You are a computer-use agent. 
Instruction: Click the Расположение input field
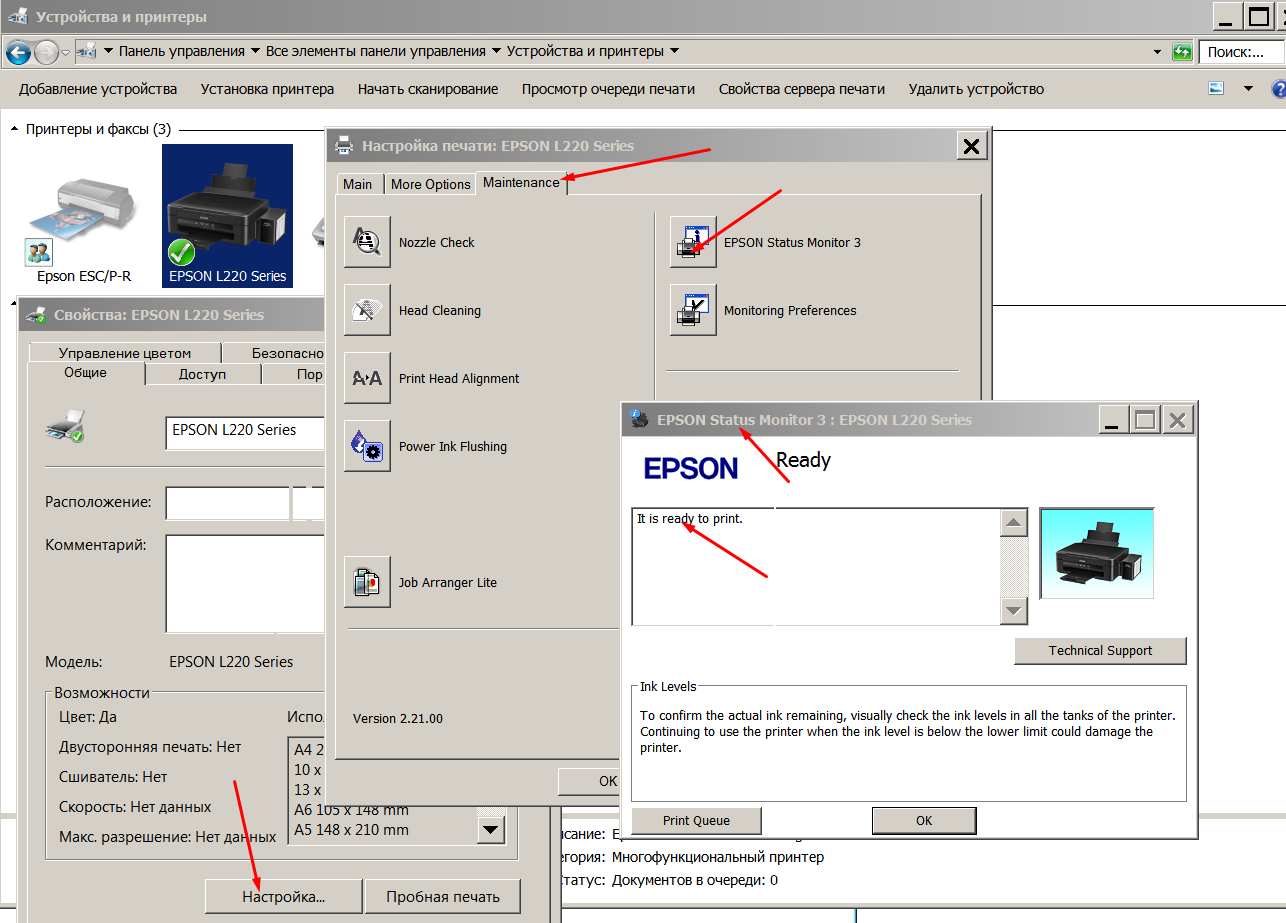[245, 503]
